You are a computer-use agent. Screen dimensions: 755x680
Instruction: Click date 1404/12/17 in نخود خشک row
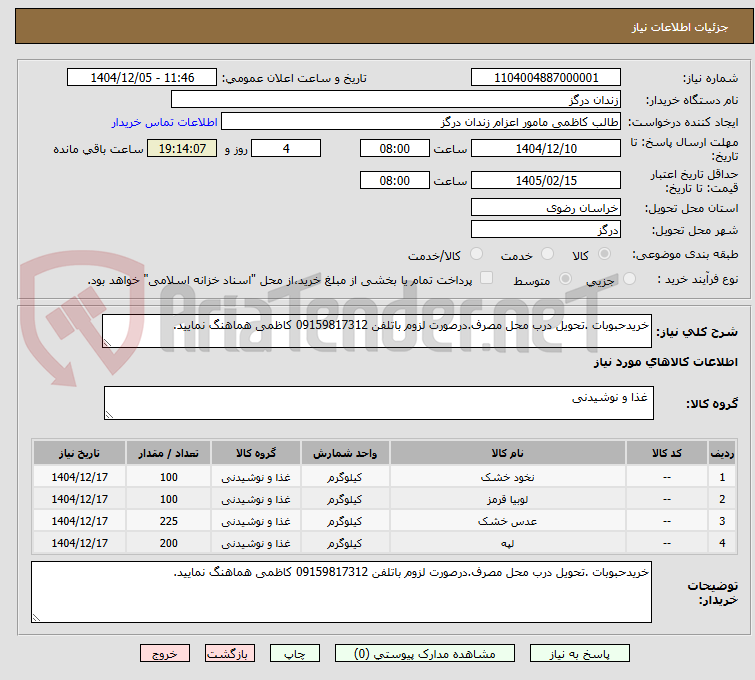[x=79, y=477]
